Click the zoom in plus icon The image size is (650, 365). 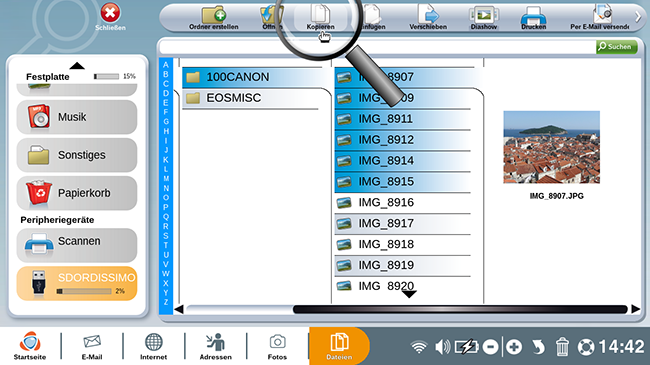[514, 347]
